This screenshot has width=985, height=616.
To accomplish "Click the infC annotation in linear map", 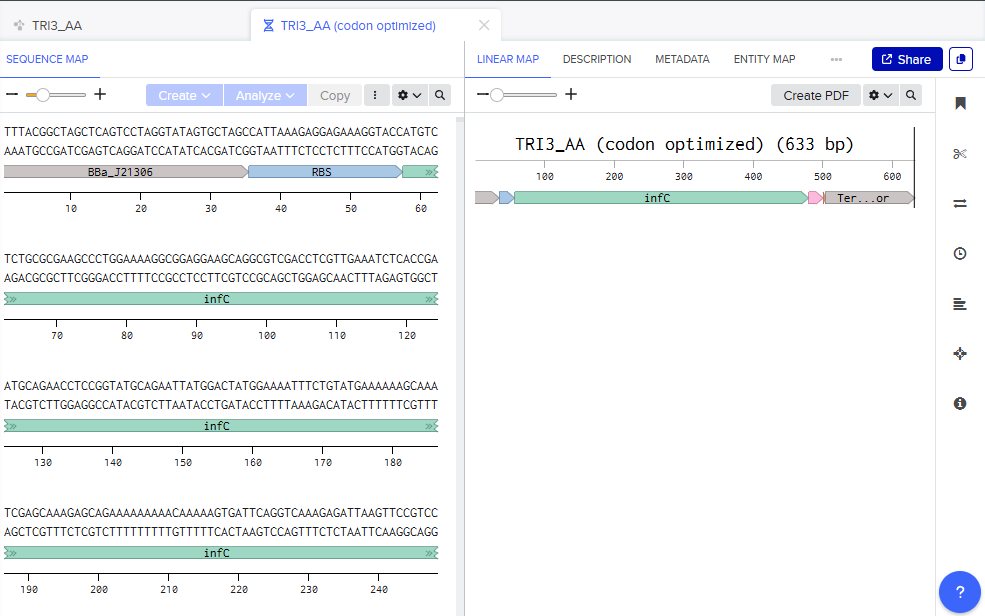I will pos(657,198).
